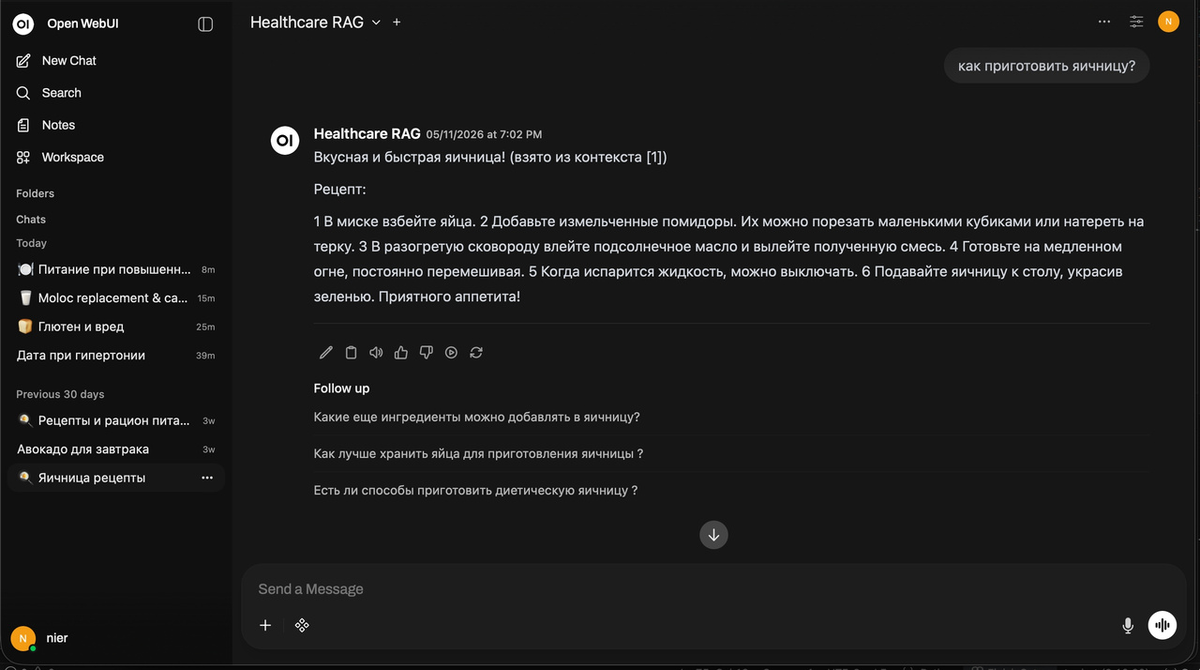Start voice call mode with waveform button

pyautogui.click(x=1162, y=625)
